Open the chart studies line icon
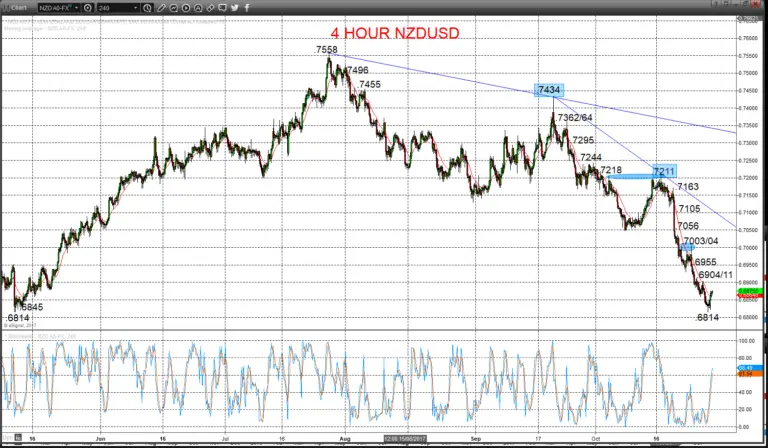 click(174, 8)
